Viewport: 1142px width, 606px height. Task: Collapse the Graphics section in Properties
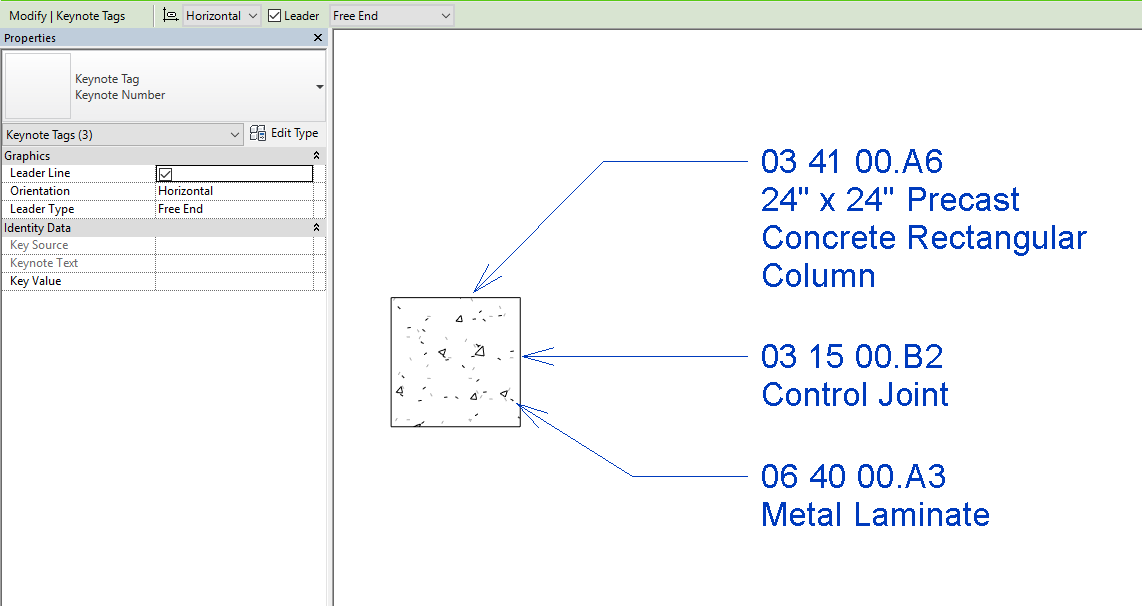(316, 155)
